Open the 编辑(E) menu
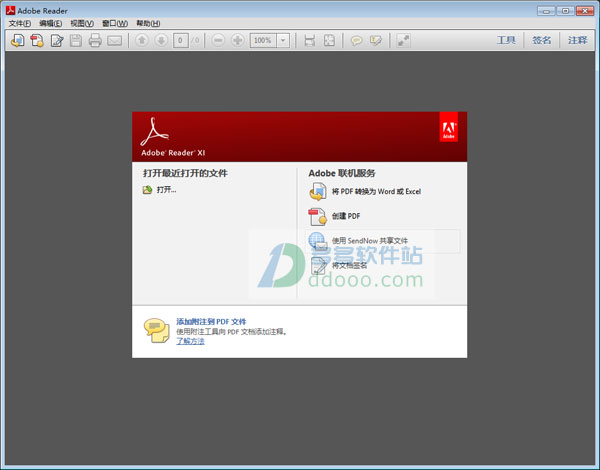The width and height of the screenshot is (600, 470). pyautogui.click(x=51, y=23)
